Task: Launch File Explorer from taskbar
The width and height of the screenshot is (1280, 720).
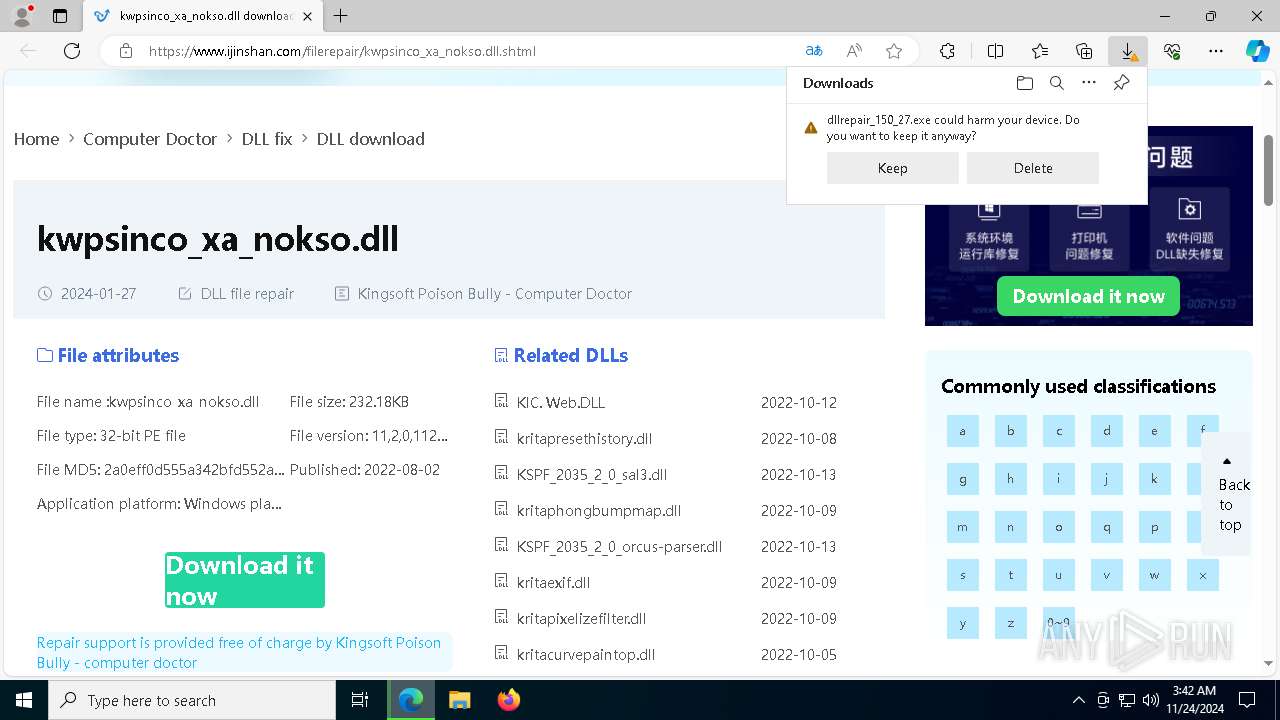Action: (459, 700)
